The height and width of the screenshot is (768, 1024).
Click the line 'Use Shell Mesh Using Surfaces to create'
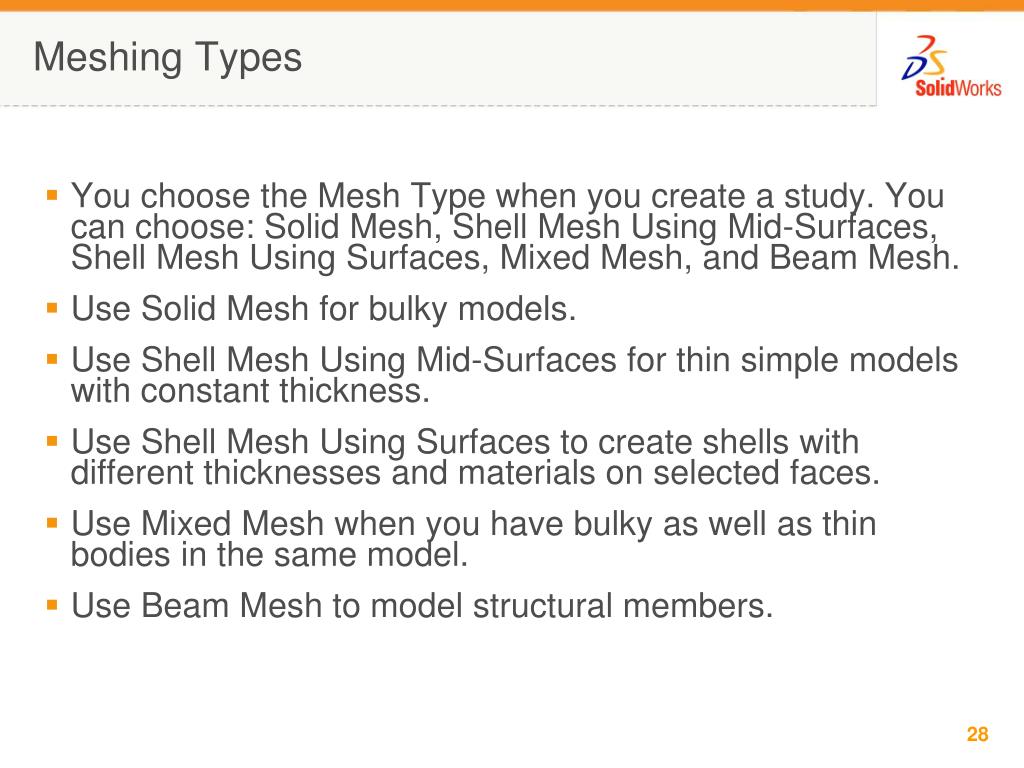tap(465, 442)
